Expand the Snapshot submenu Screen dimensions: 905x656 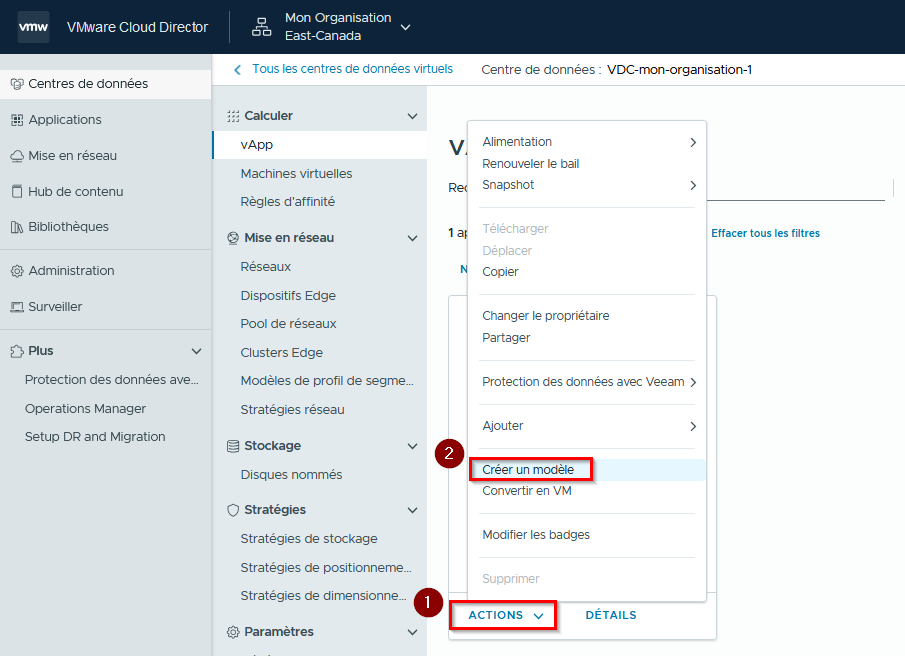click(587, 185)
